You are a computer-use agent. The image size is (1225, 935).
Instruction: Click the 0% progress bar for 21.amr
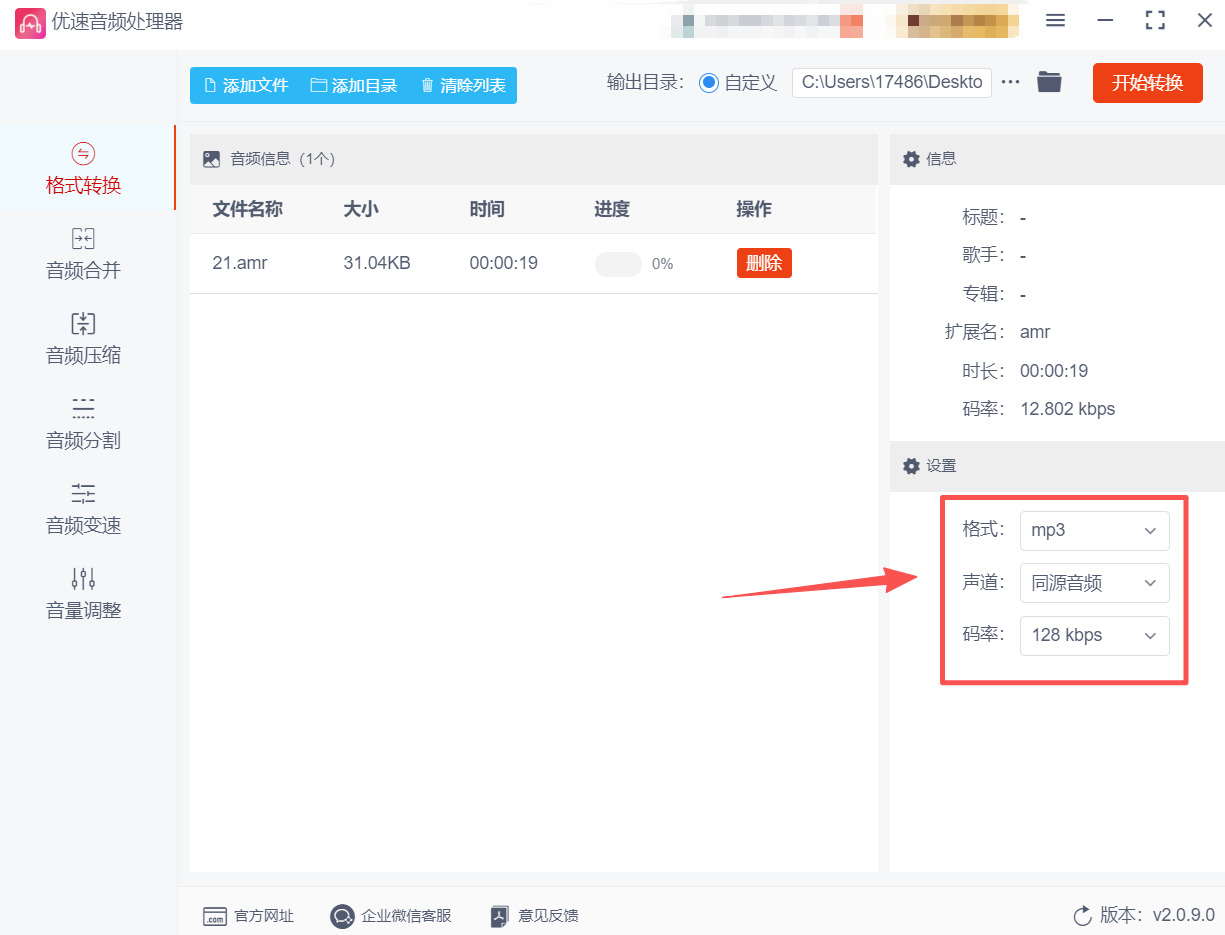point(618,264)
